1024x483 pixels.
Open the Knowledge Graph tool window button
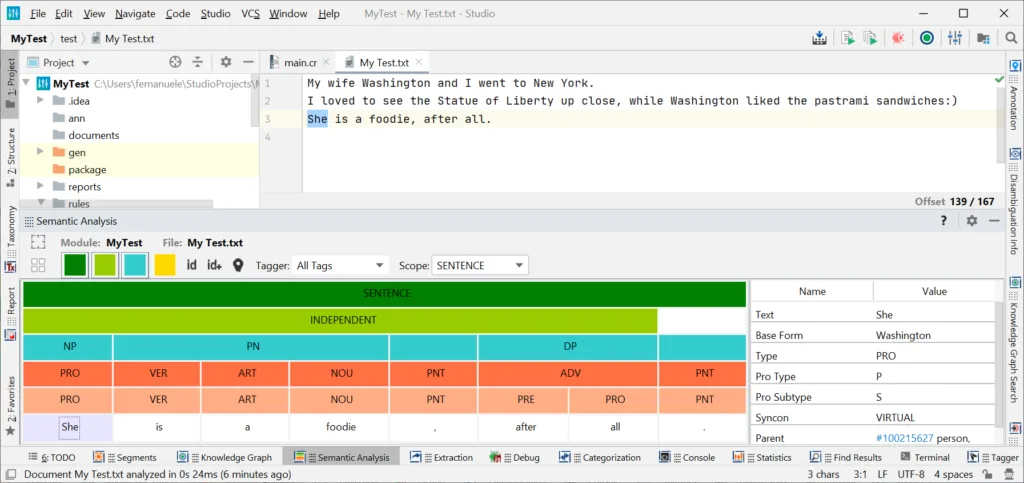tap(233, 457)
